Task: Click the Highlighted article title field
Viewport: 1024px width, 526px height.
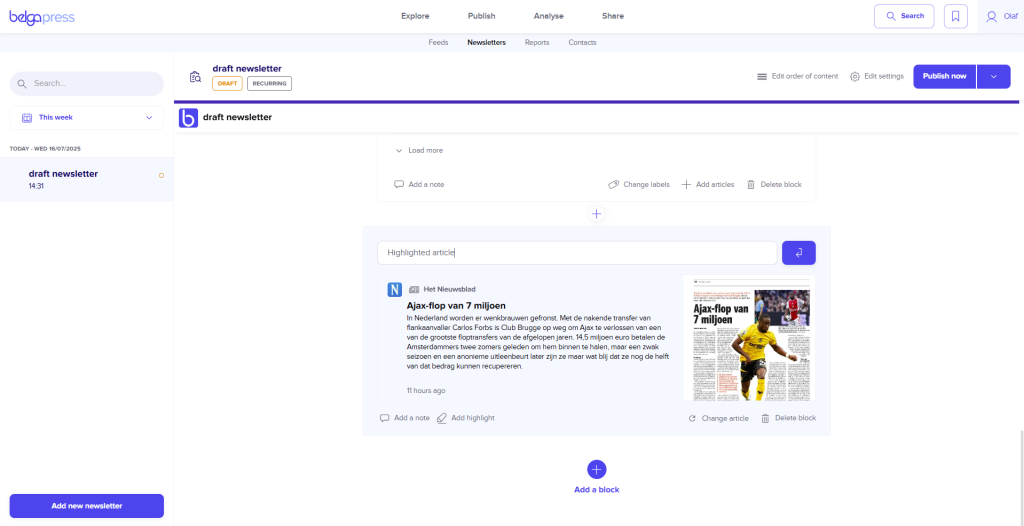Action: (576, 253)
